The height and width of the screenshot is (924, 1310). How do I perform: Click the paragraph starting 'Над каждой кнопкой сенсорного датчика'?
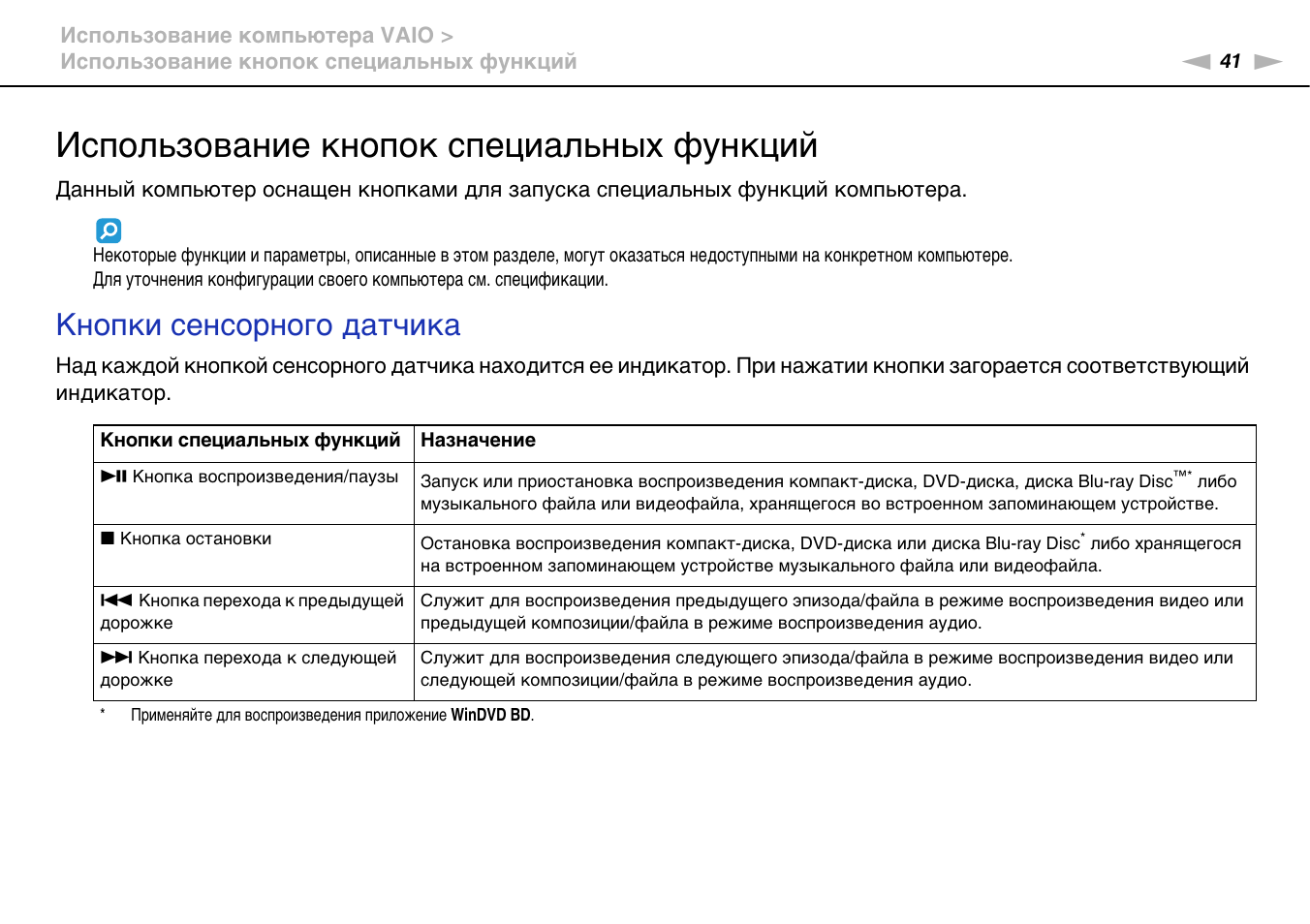[x=652, y=380]
